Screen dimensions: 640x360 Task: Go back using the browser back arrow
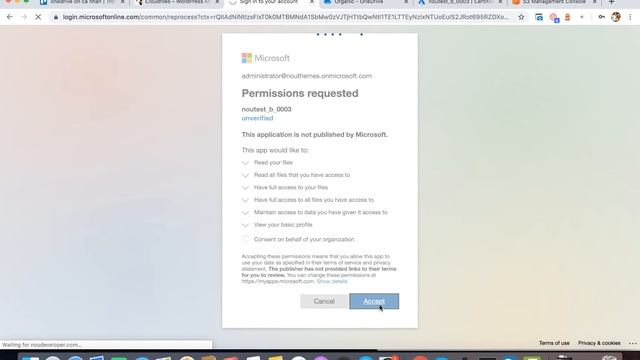coord(10,17)
